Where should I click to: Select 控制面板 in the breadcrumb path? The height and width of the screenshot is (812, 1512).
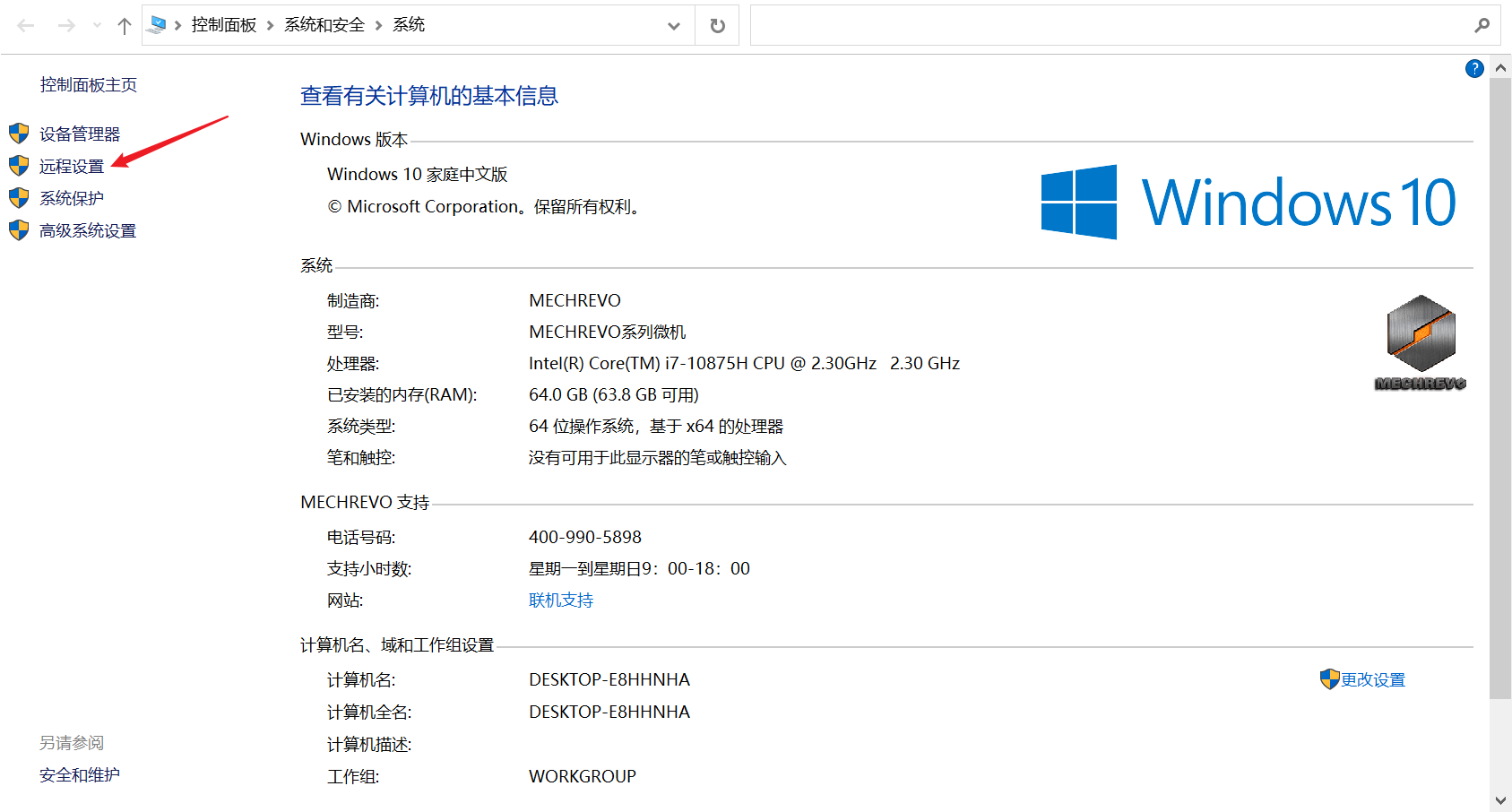tap(224, 25)
